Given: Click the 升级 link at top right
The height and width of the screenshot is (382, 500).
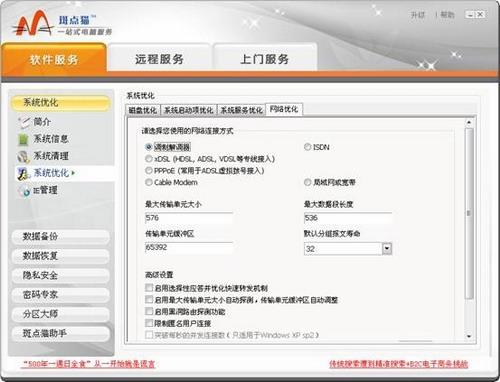Looking at the screenshot, I should 418,15.
